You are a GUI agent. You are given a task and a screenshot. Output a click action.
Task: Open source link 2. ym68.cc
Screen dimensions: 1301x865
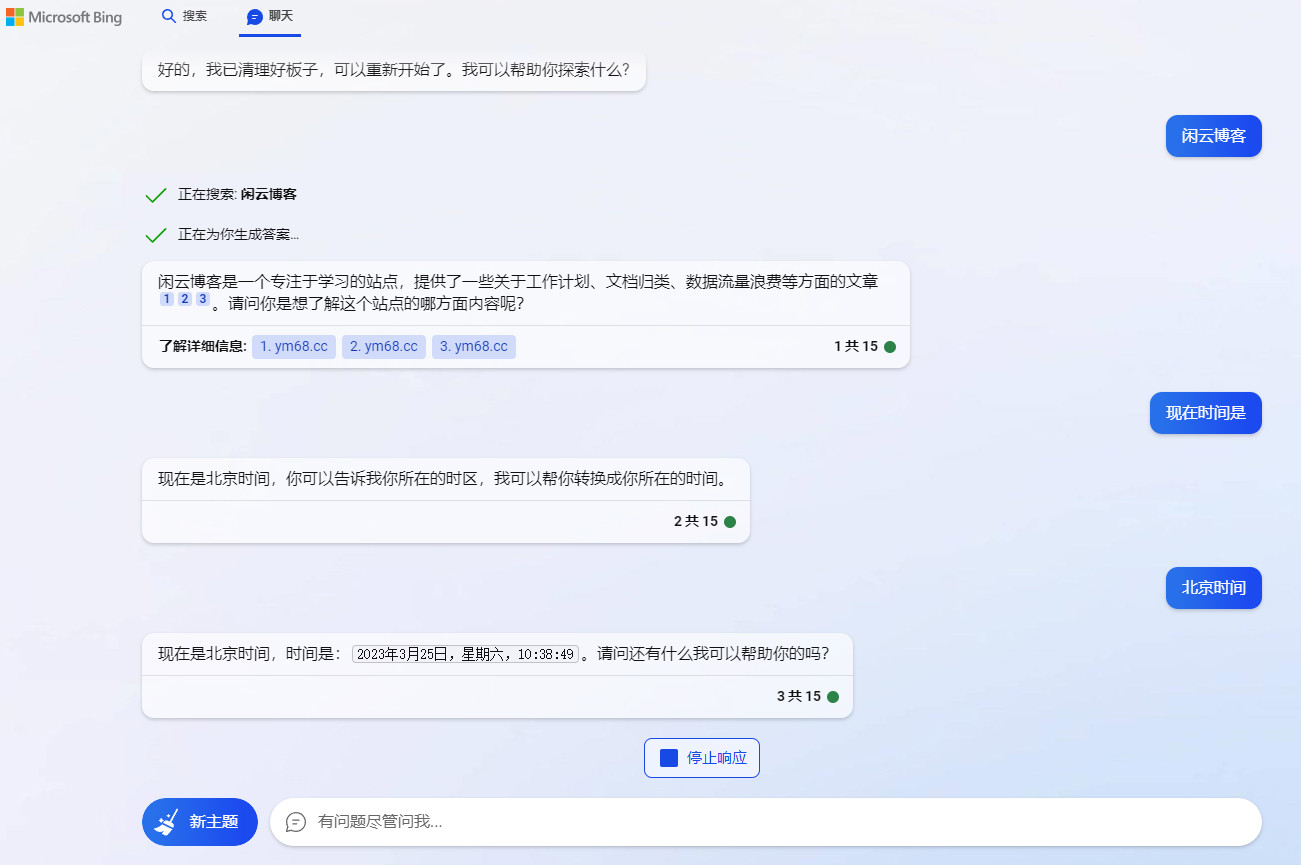(x=384, y=347)
